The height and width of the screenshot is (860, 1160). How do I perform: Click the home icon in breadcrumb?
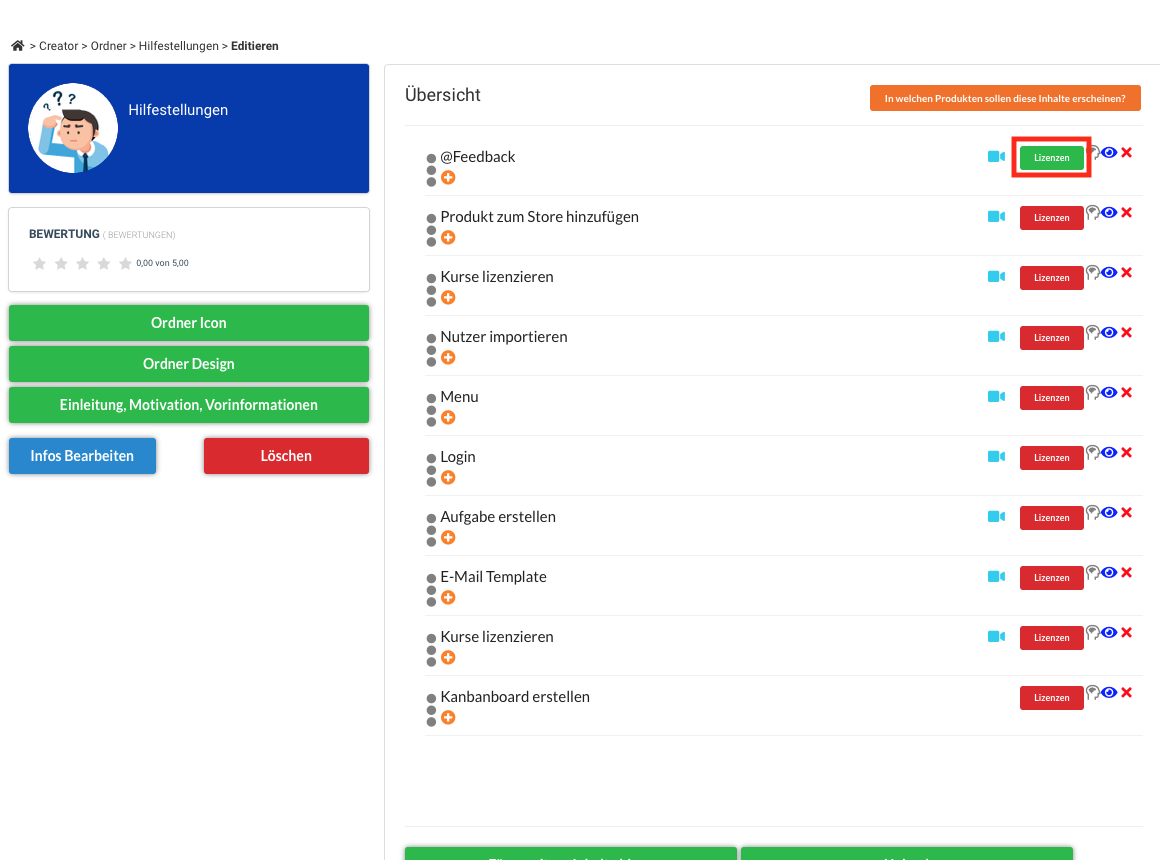18,46
